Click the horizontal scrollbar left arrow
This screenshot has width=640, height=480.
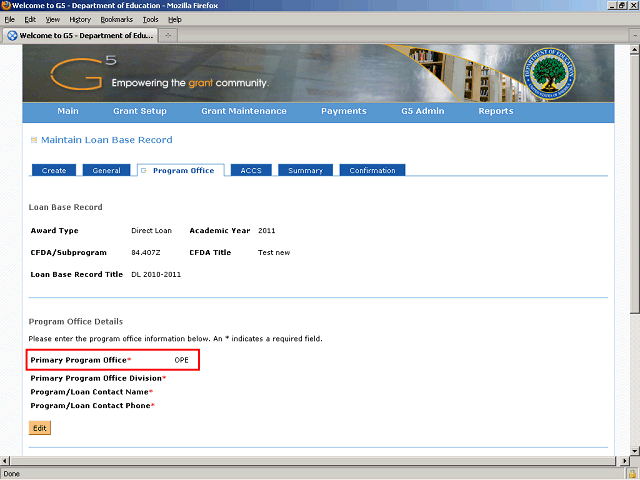(x=5, y=461)
